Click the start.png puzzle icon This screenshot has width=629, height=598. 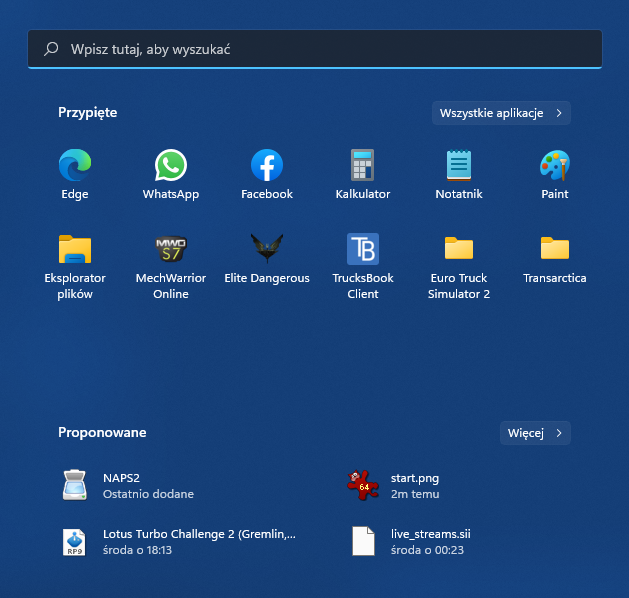363,485
